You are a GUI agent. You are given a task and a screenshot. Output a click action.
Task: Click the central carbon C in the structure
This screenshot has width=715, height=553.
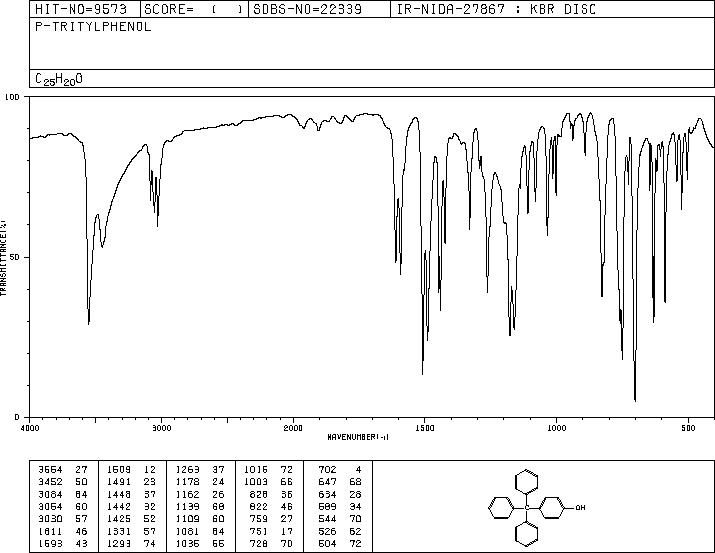pyautogui.click(x=527, y=507)
